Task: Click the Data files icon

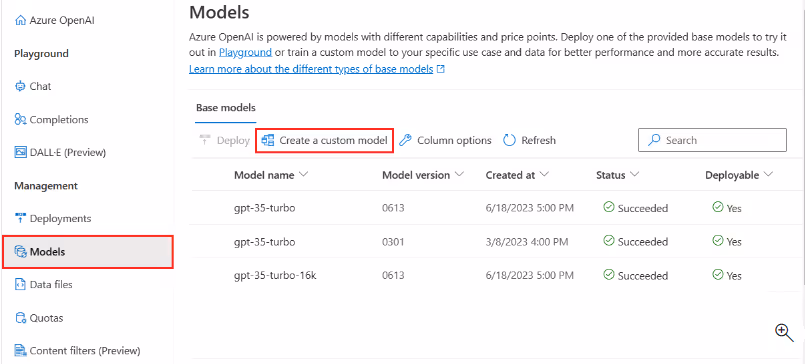Action: click(x=20, y=284)
